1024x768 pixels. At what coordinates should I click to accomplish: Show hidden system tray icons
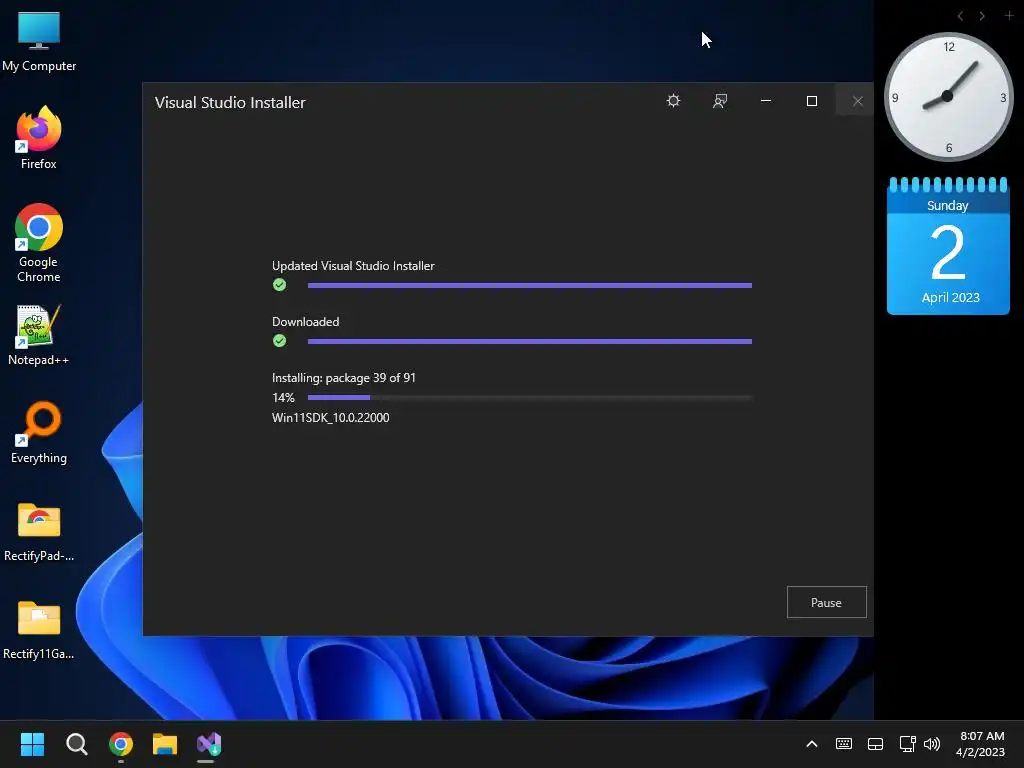[812, 744]
